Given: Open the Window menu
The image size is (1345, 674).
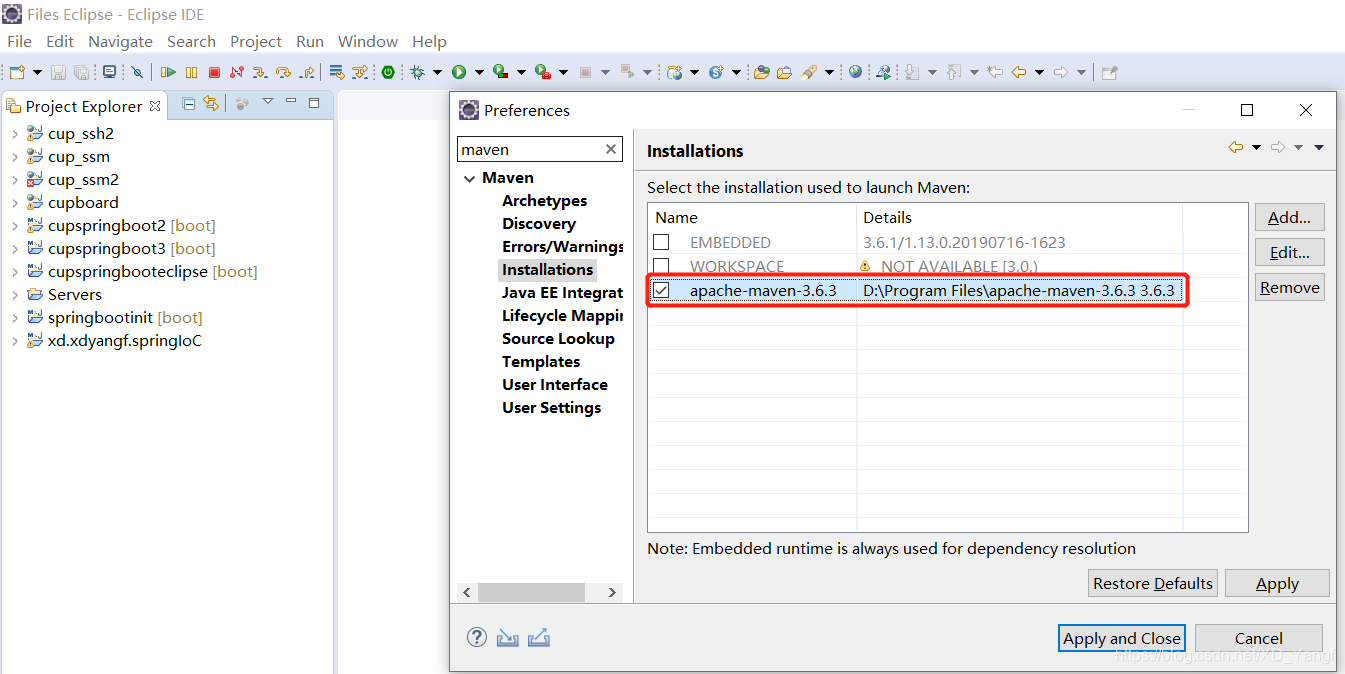Looking at the screenshot, I should point(368,41).
